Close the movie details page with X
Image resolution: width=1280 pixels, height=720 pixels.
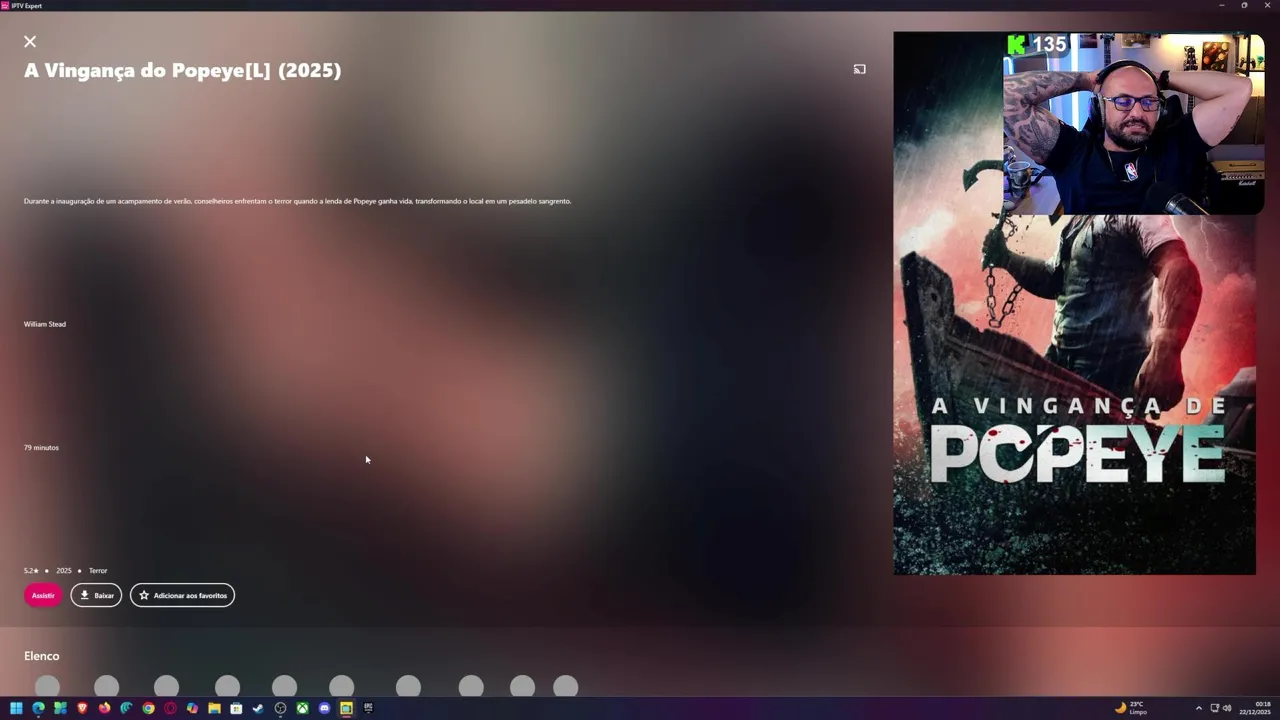(30, 42)
